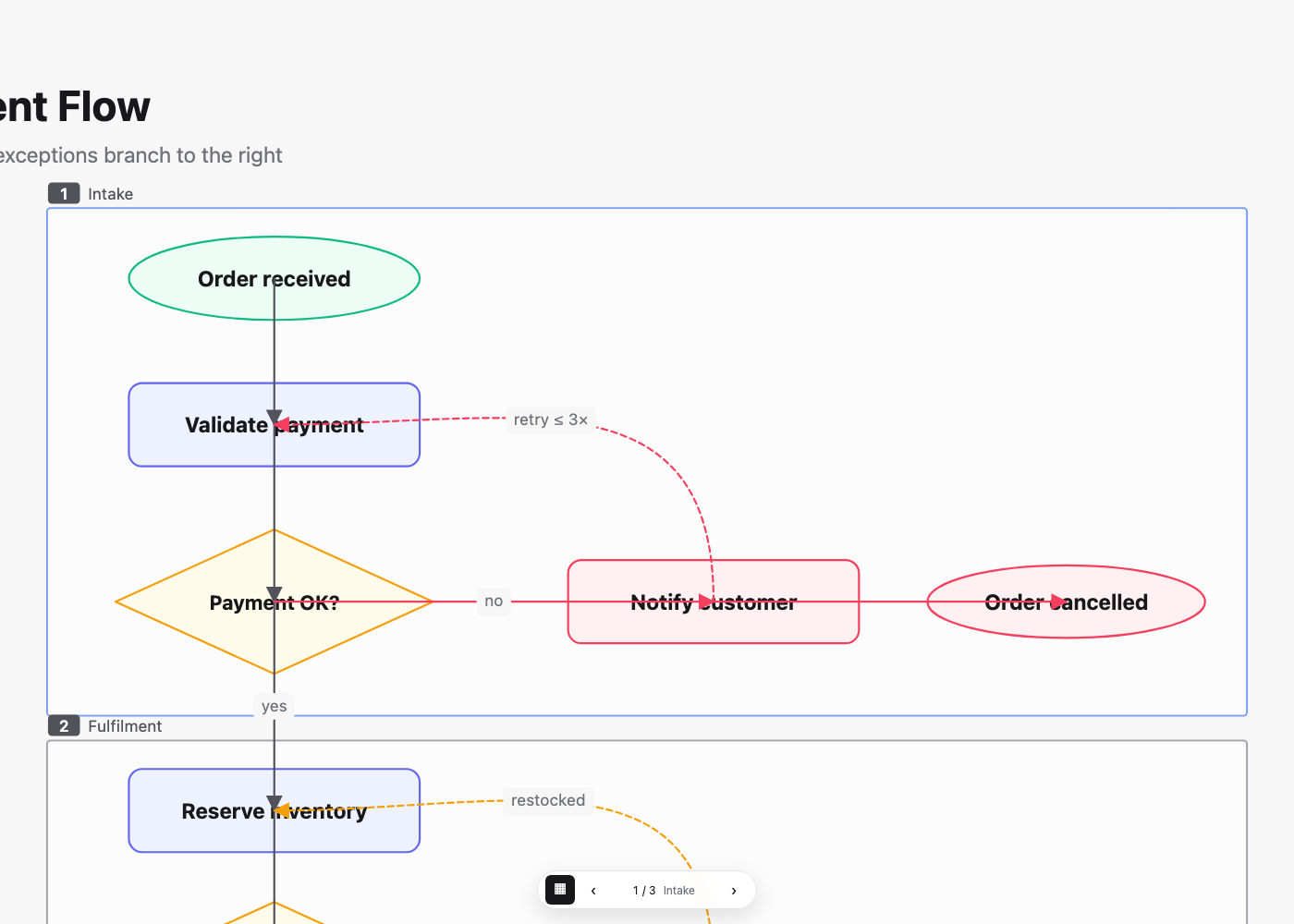Click the "restocked" edge label
Viewport: 1294px width, 924px height.
[548, 800]
